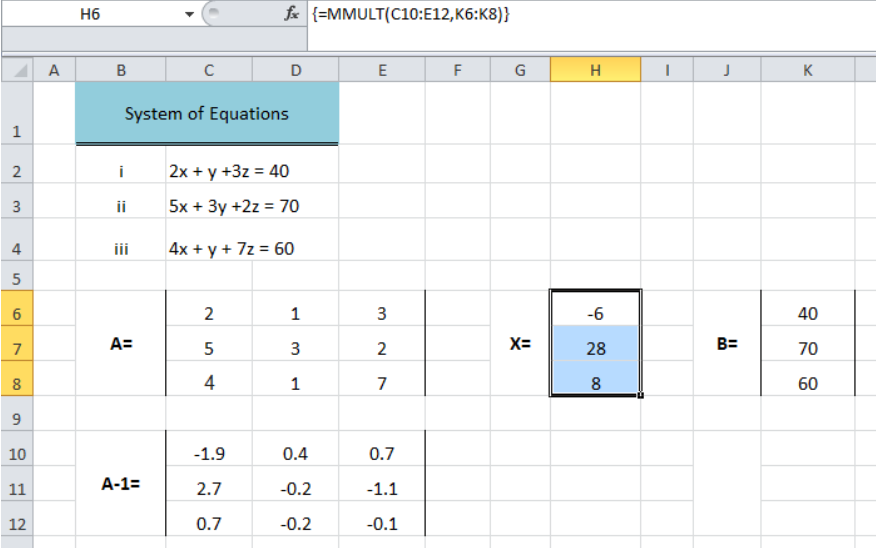Click the Name Box showing H6
Screen dimensions: 876x548
pyautogui.click(x=91, y=14)
